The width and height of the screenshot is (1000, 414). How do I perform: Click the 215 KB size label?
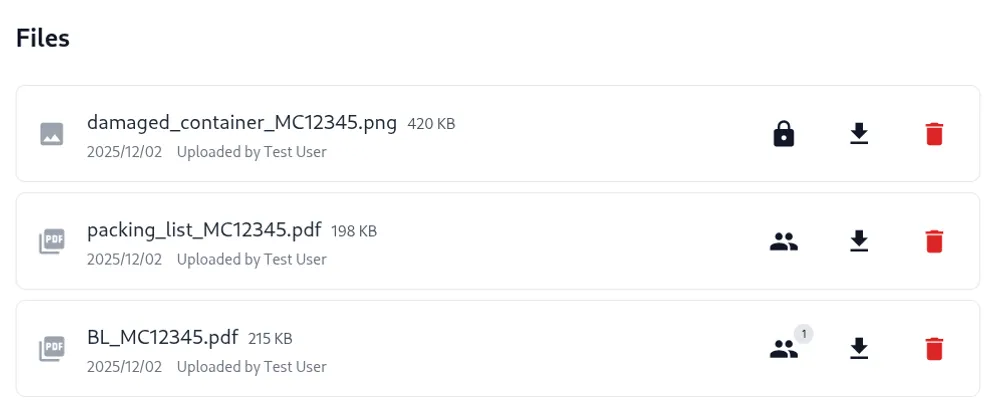click(270, 339)
